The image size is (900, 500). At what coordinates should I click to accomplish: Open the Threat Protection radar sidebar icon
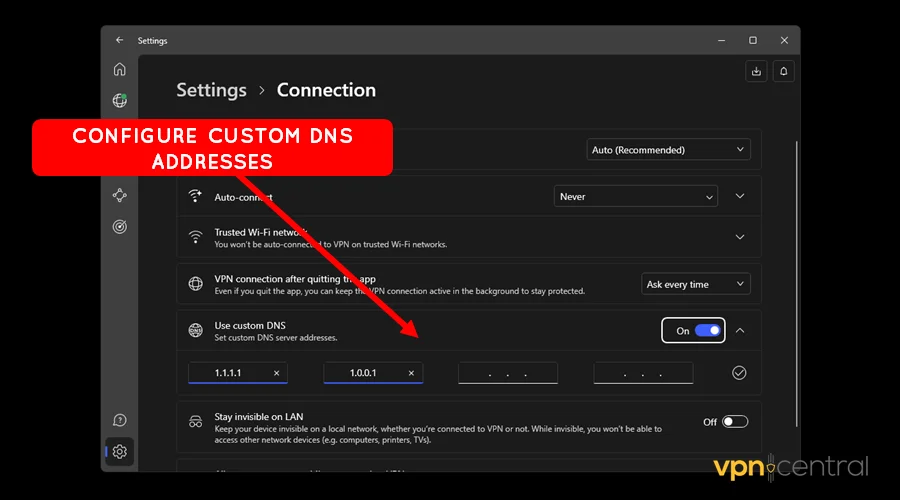[119, 227]
